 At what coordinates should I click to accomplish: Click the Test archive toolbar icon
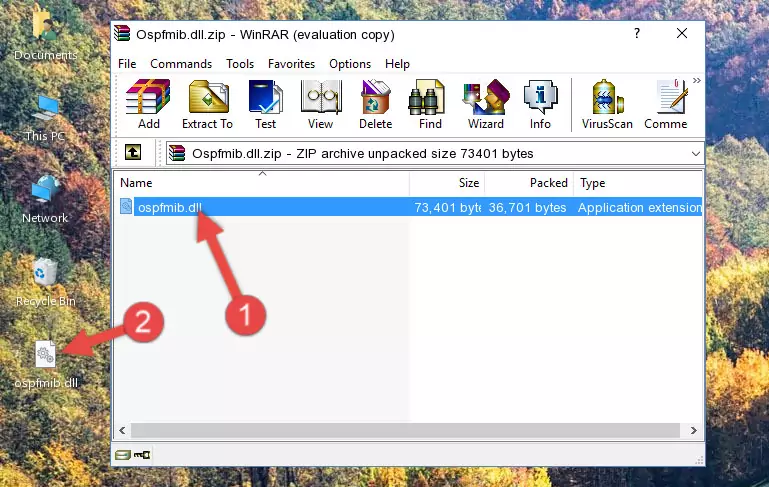[265, 104]
